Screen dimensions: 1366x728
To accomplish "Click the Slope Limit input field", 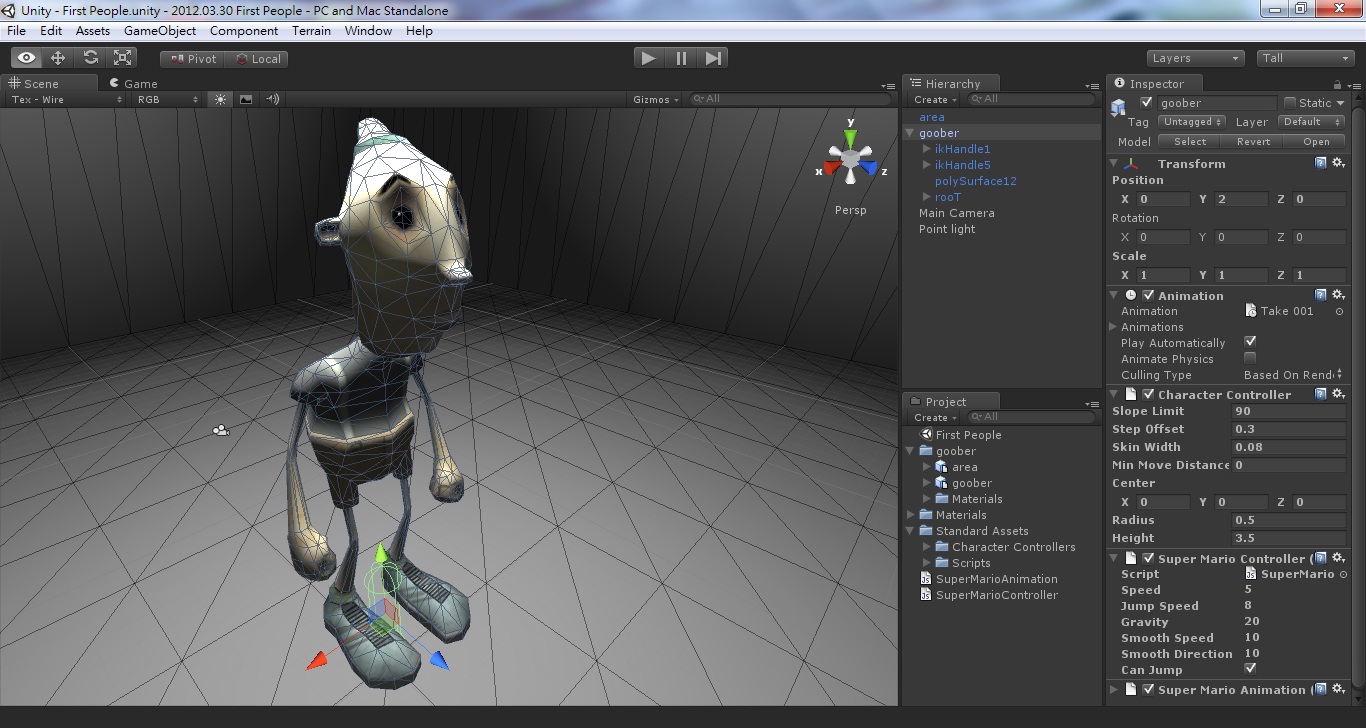I will click(x=1288, y=411).
